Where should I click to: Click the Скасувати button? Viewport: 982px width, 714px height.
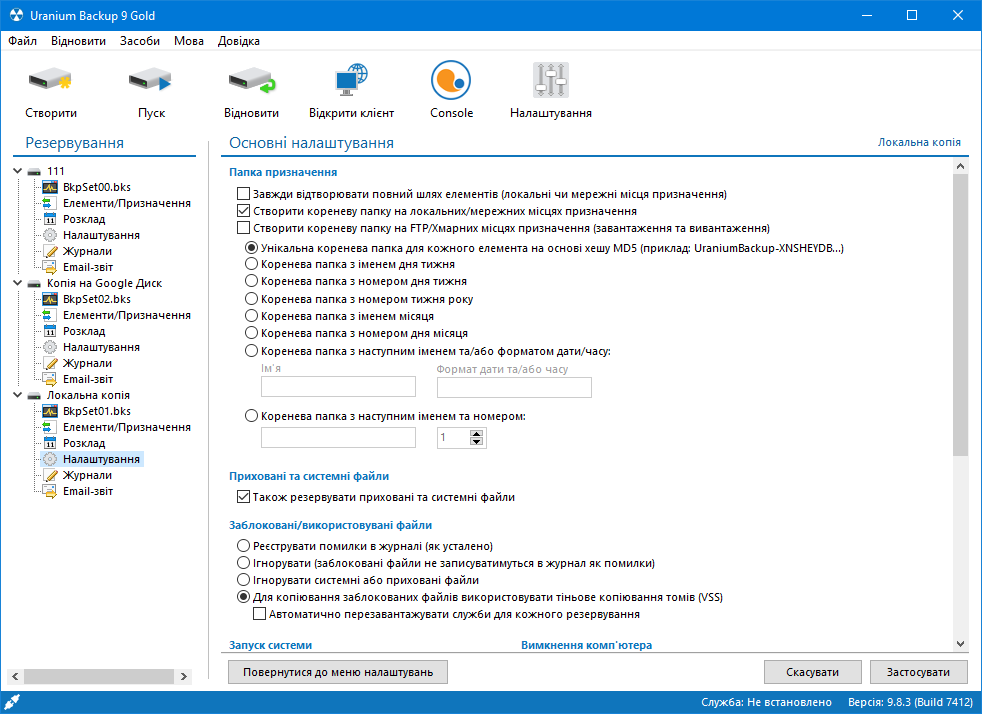point(812,672)
